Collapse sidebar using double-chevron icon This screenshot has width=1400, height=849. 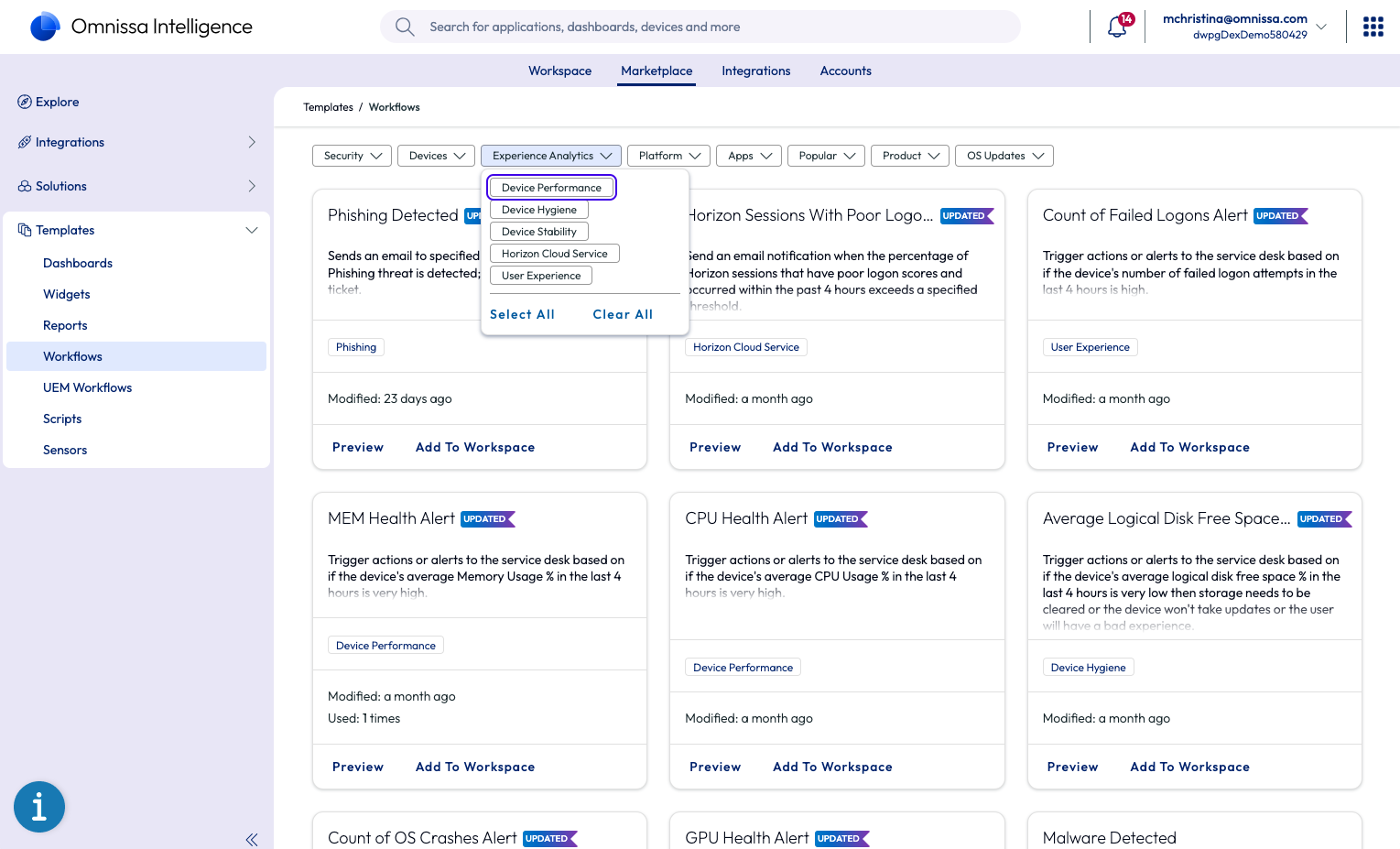(x=252, y=839)
